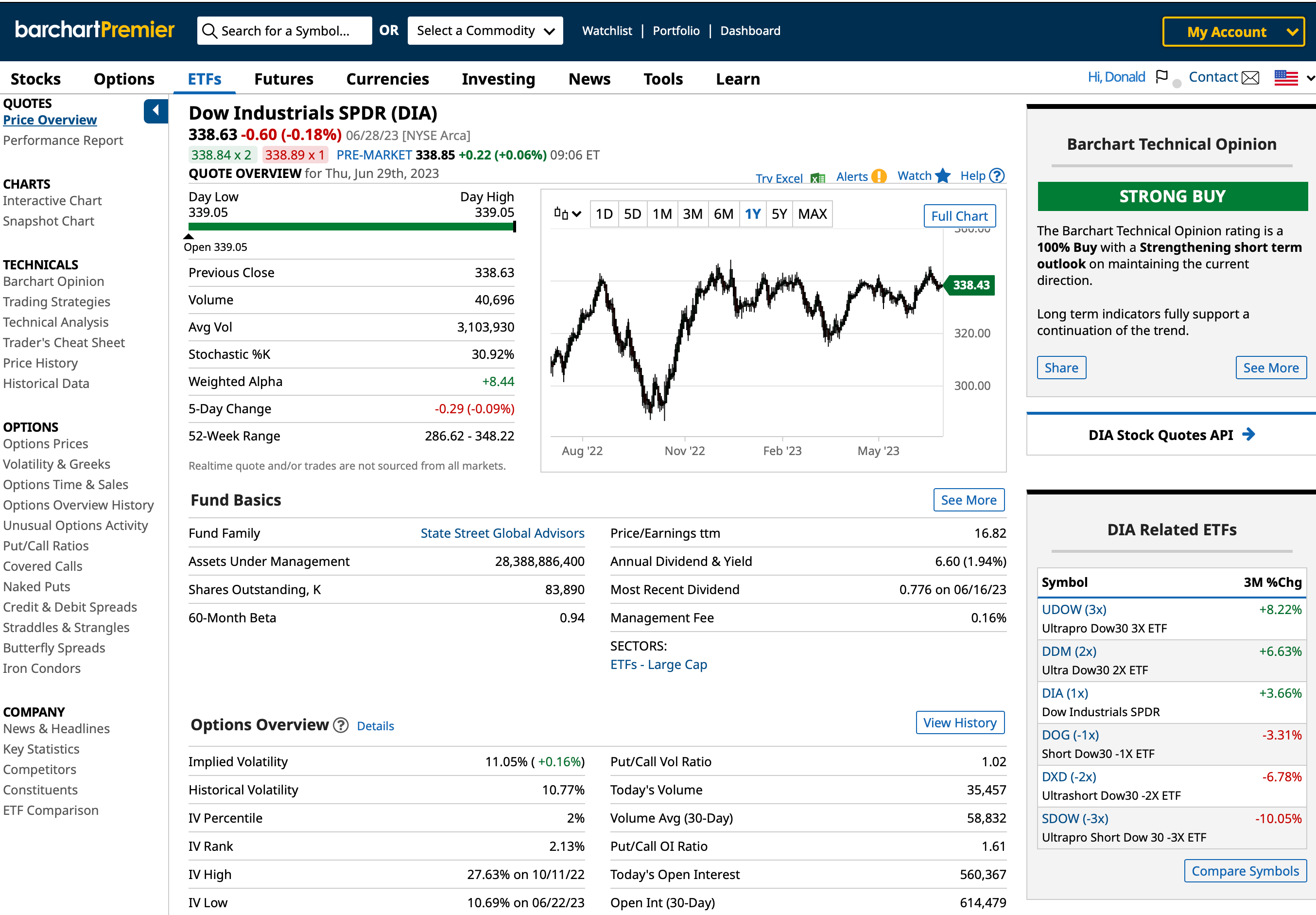Switch chart to 5Y period
The image size is (1316, 915).
779,214
